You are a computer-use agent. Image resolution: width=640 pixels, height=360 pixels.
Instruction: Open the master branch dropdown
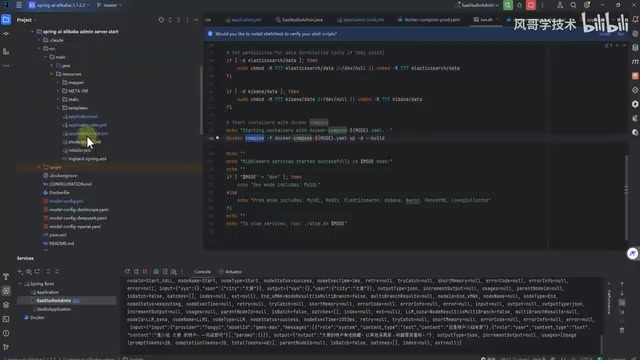109,5
